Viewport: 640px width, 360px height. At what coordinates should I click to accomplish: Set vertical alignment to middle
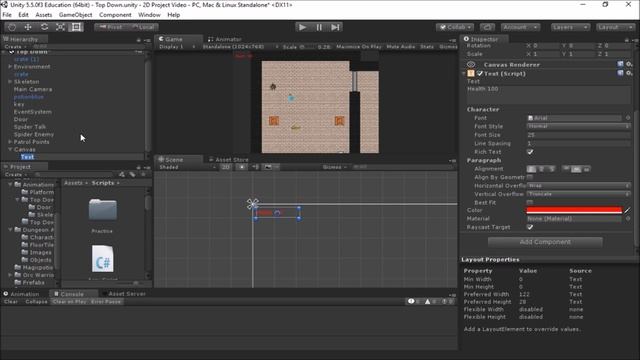pyautogui.click(x=576, y=169)
